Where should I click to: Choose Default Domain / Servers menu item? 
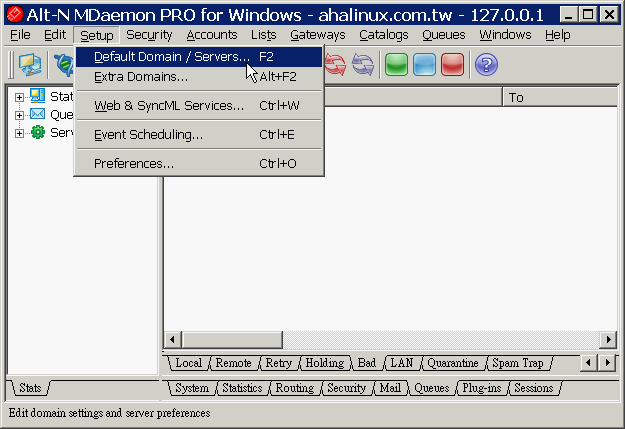[x=199, y=57]
